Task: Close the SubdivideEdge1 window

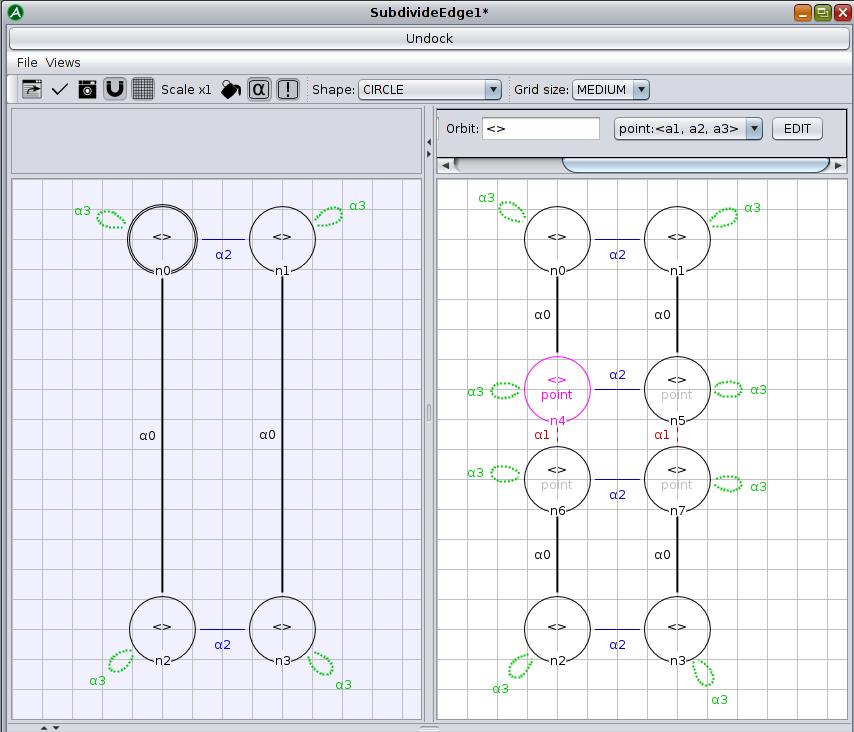Action: tap(842, 12)
